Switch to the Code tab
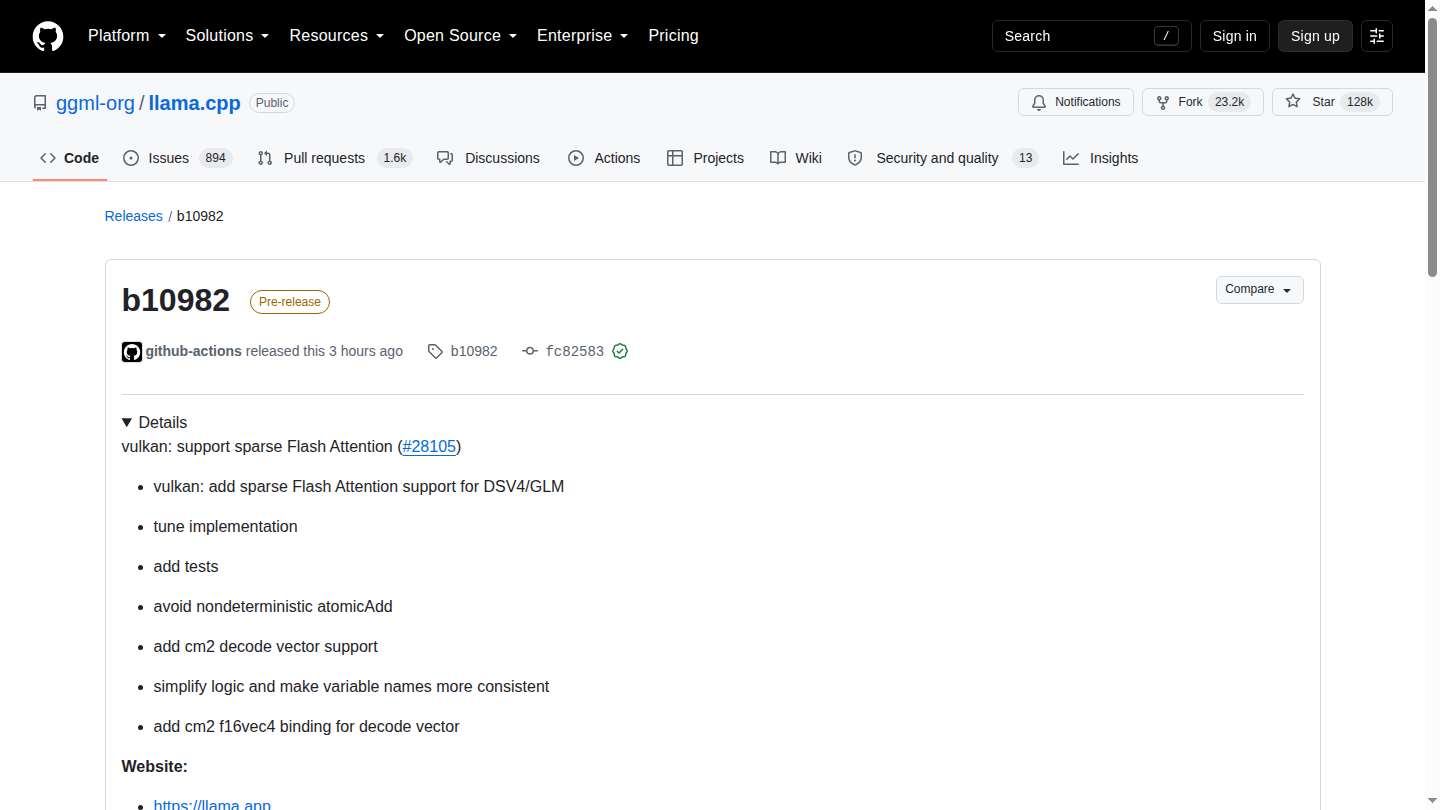1440x810 pixels. click(x=70, y=158)
